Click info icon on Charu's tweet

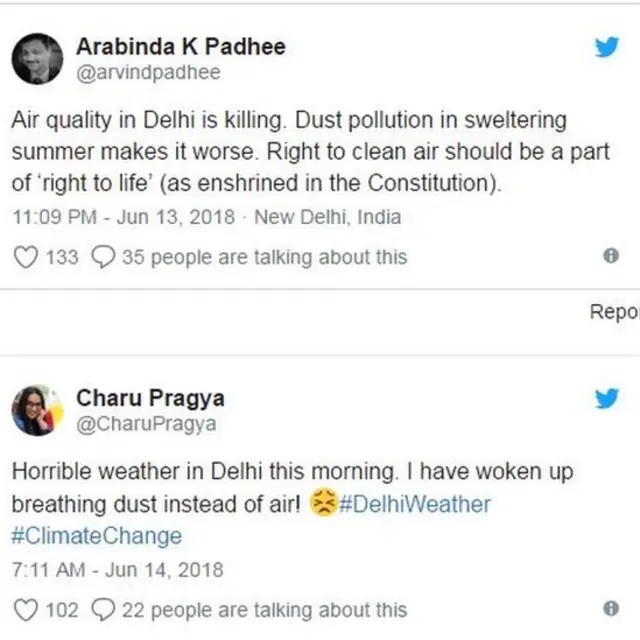(611, 608)
